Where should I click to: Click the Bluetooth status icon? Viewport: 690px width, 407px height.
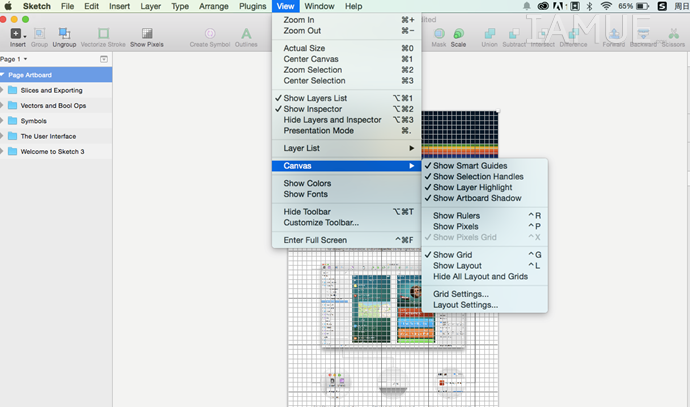[x=590, y=6]
